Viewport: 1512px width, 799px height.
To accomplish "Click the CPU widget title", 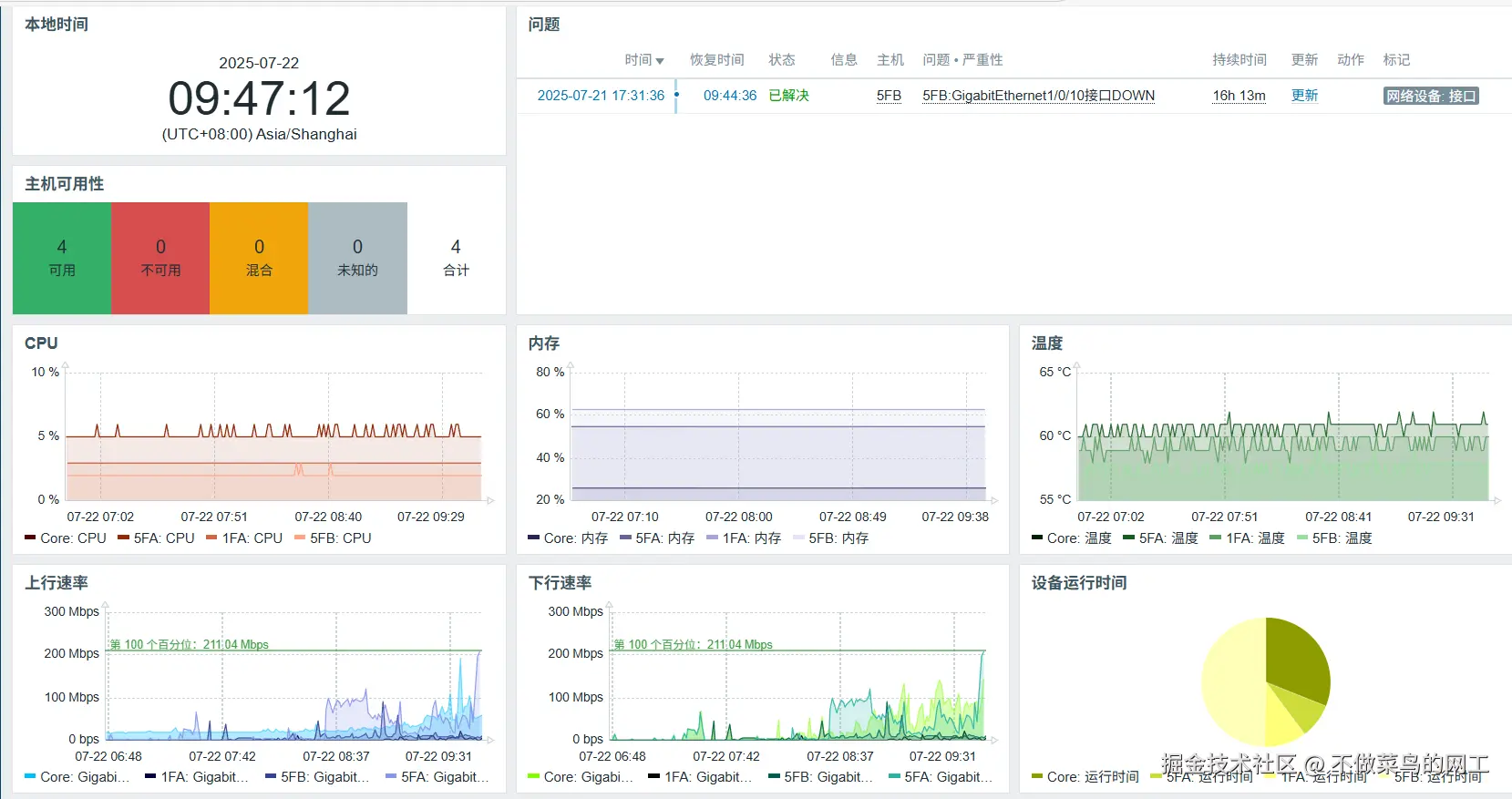I will click(41, 343).
